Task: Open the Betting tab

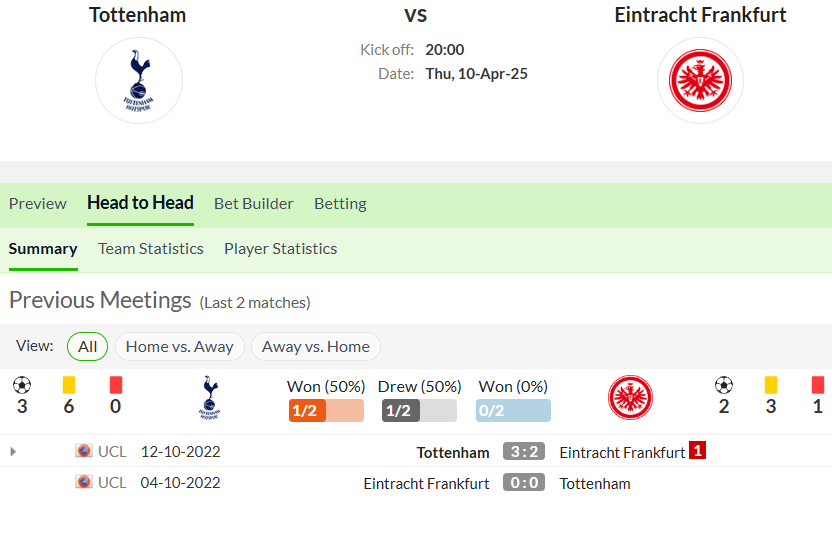Action: (340, 204)
